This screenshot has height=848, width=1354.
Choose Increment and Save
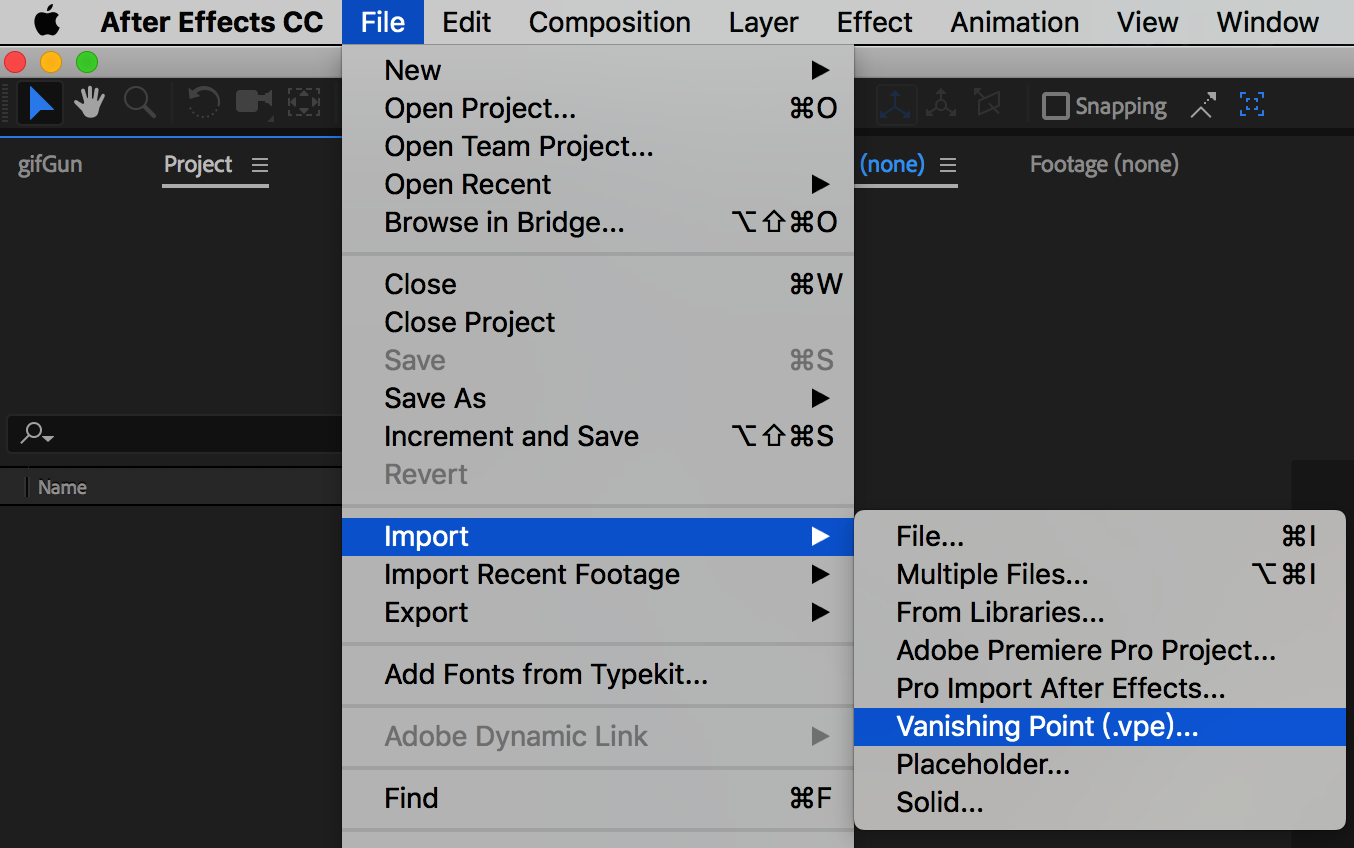598,436
